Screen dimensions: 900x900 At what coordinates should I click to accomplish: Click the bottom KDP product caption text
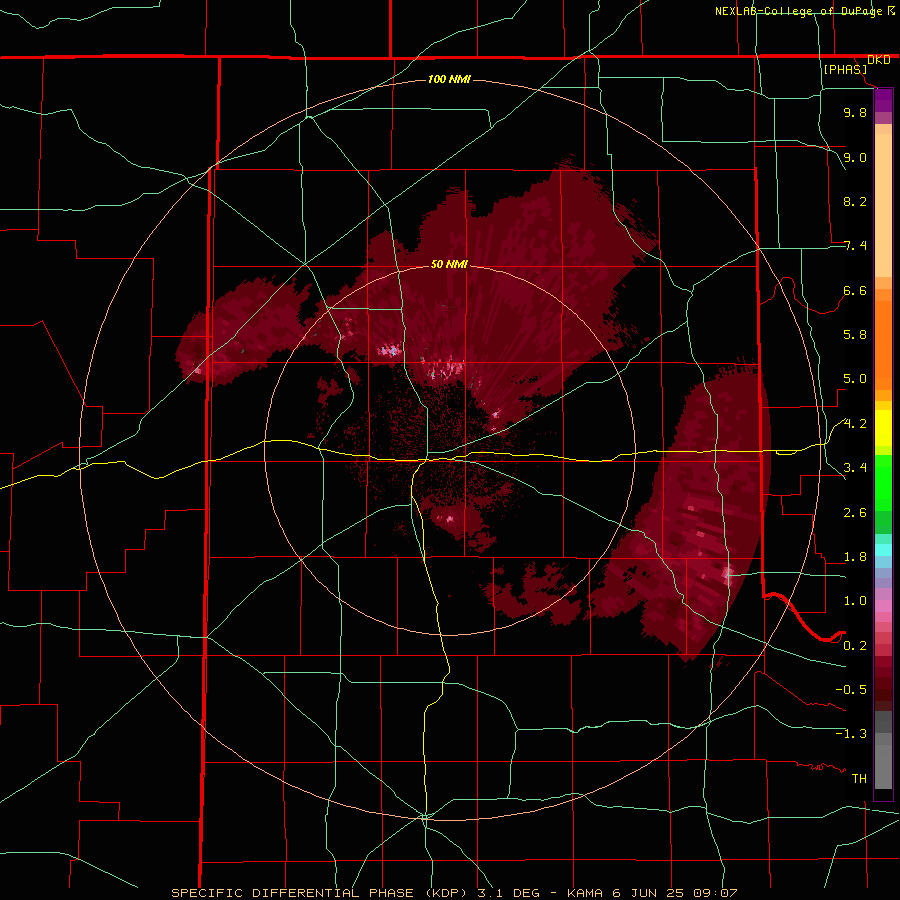pos(454,893)
